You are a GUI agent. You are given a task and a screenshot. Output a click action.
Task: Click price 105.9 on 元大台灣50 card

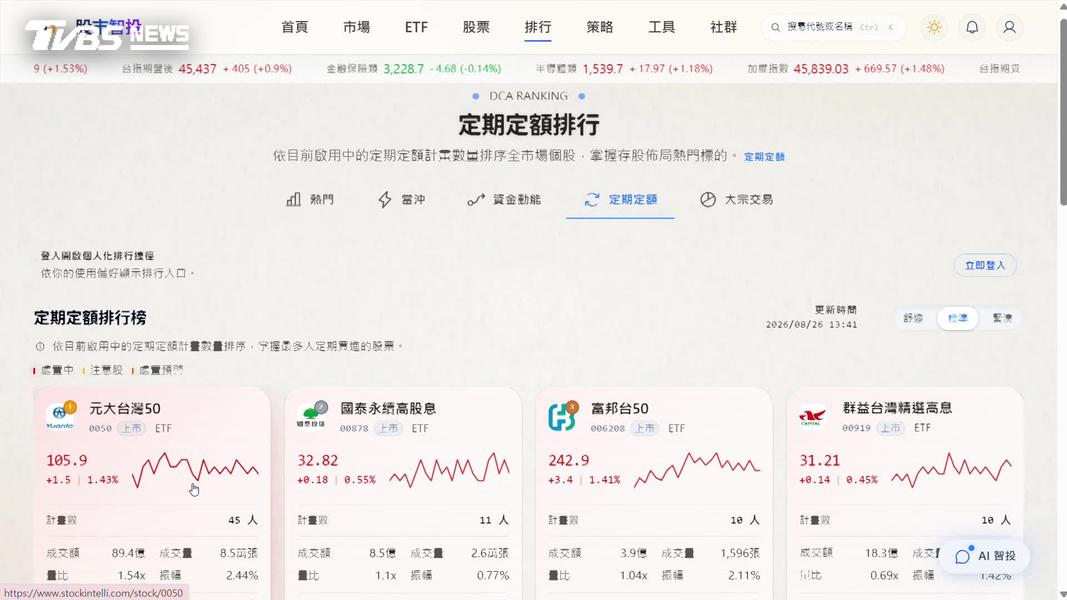(x=67, y=461)
